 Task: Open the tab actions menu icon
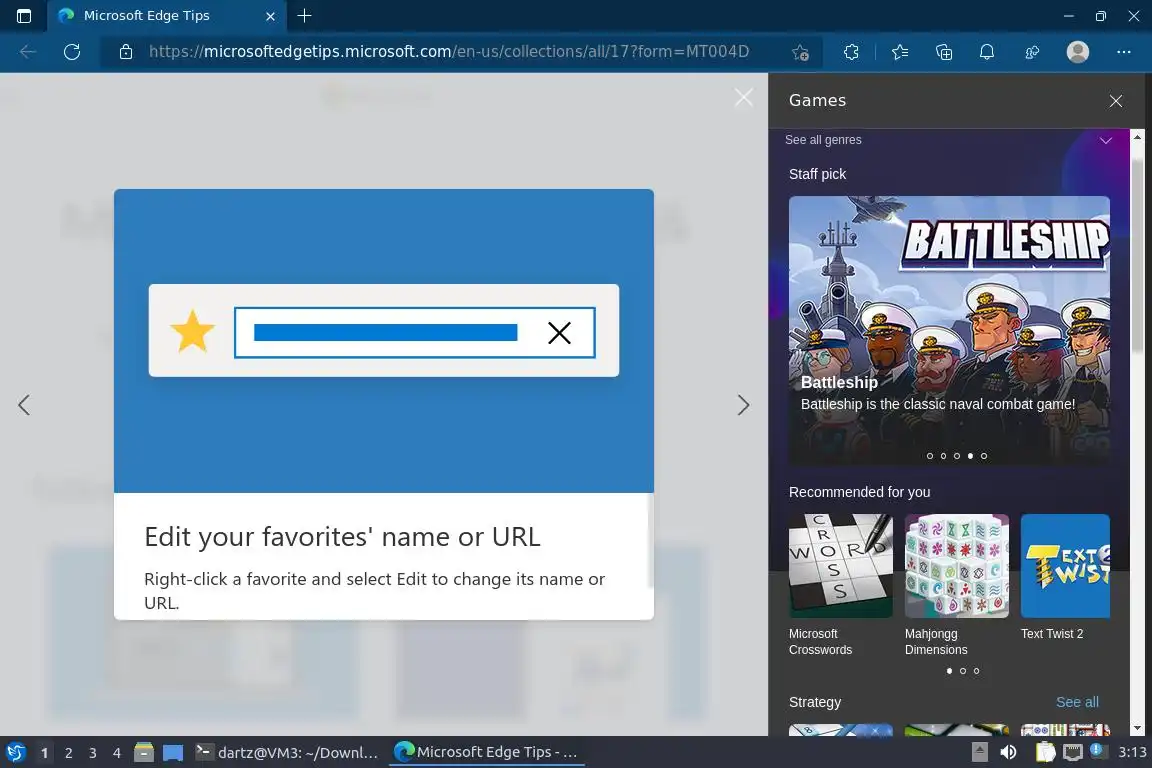pyautogui.click(x=24, y=15)
